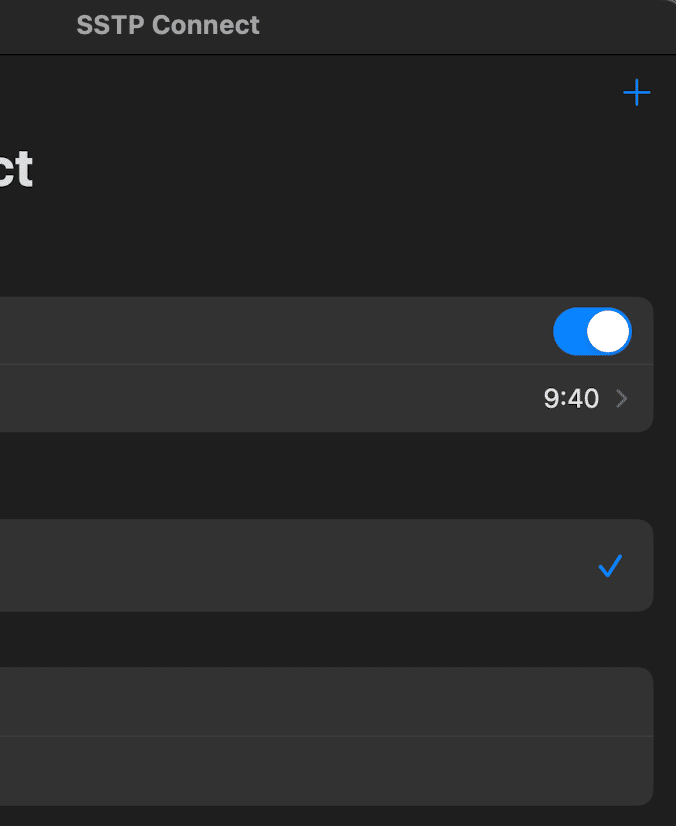Click the large bold heading ending in "ct"
Viewport: 676px width, 826px height.
tap(16, 170)
